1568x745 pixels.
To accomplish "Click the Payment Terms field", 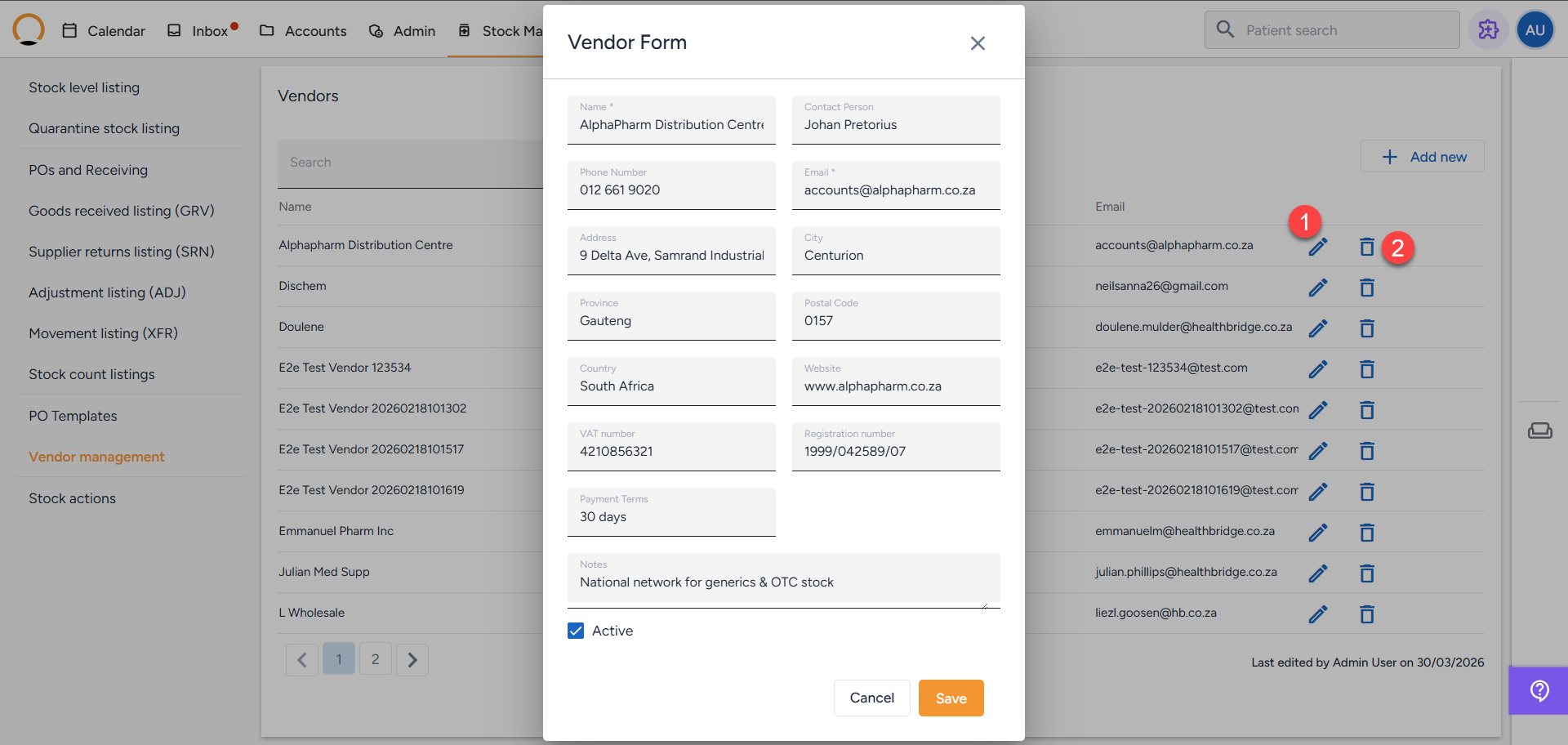I will click(x=671, y=517).
